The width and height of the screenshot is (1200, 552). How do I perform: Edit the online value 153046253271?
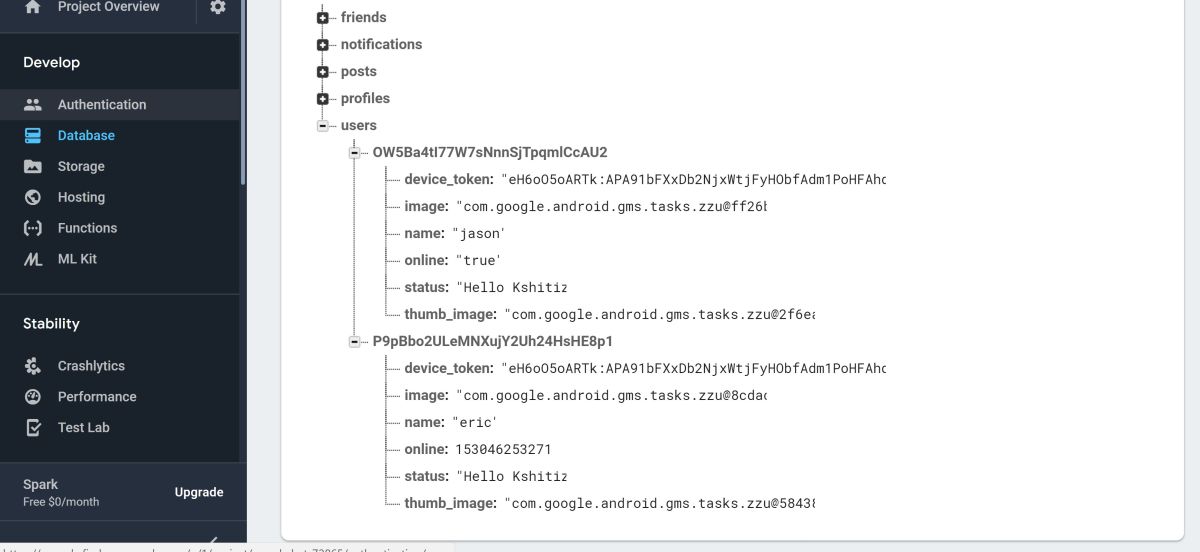click(x=503, y=449)
